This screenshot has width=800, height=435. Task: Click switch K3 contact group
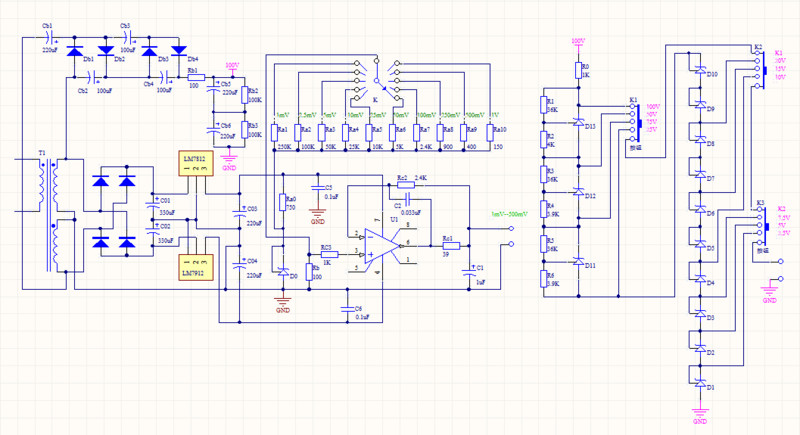630,122
